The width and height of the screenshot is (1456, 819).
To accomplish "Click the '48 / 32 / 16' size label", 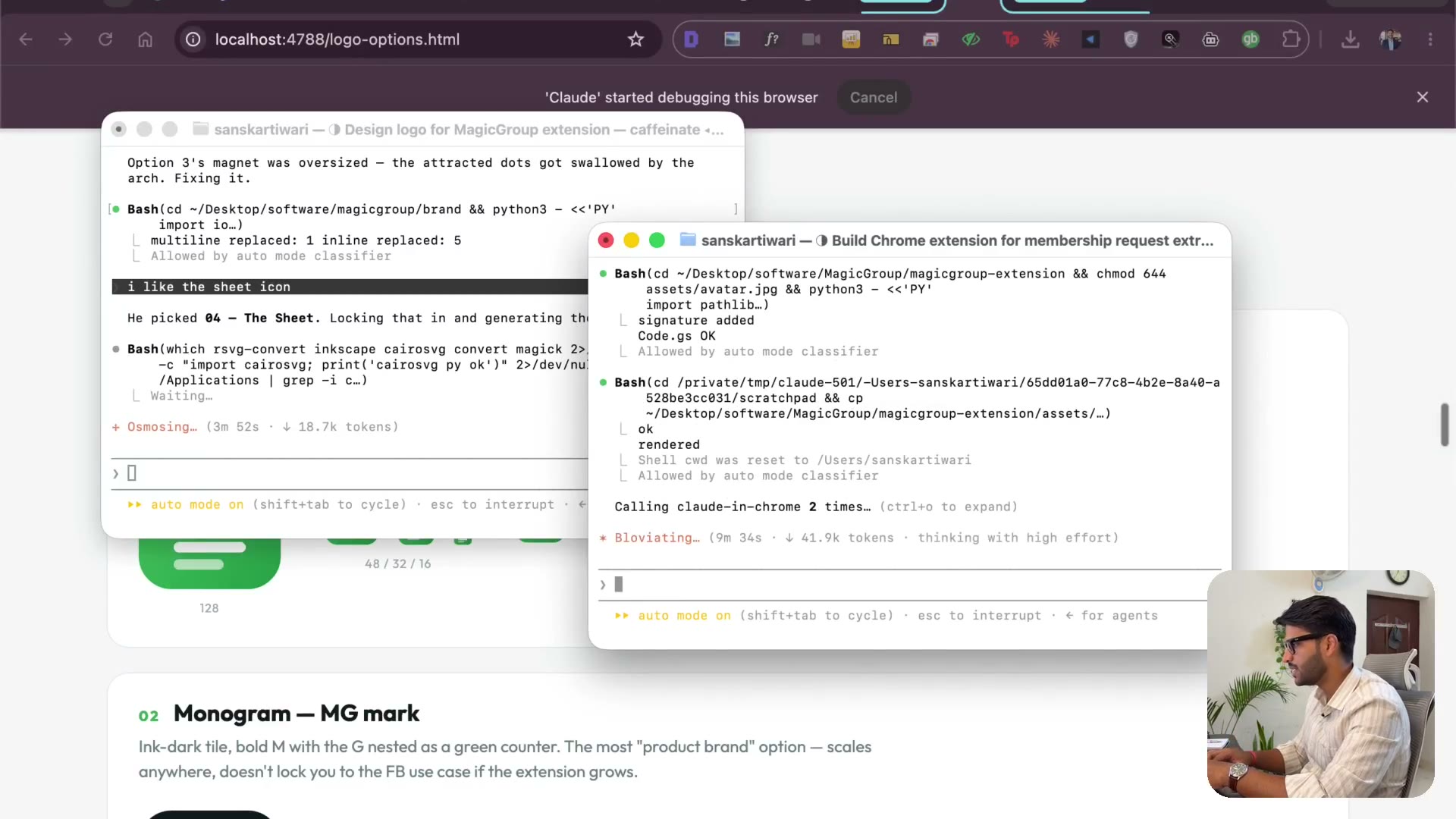I will [x=397, y=564].
